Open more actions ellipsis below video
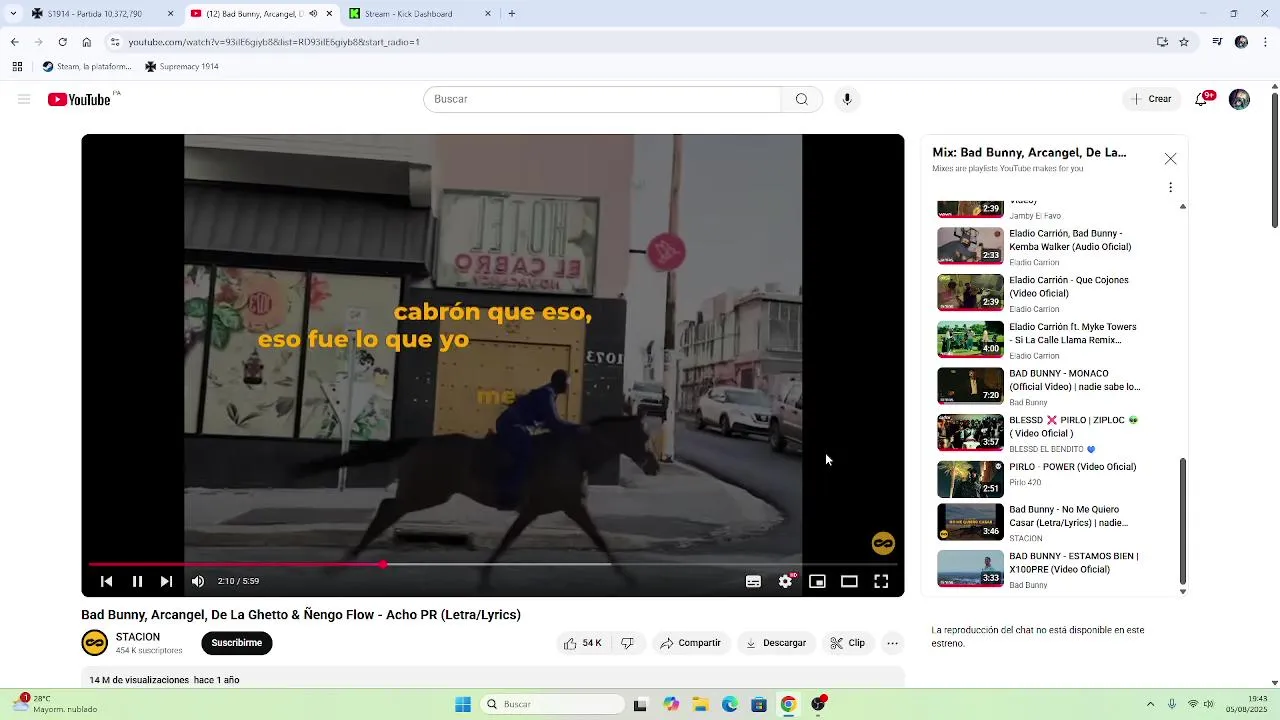The width and height of the screenshot is (1280, 720). [892, 643]
